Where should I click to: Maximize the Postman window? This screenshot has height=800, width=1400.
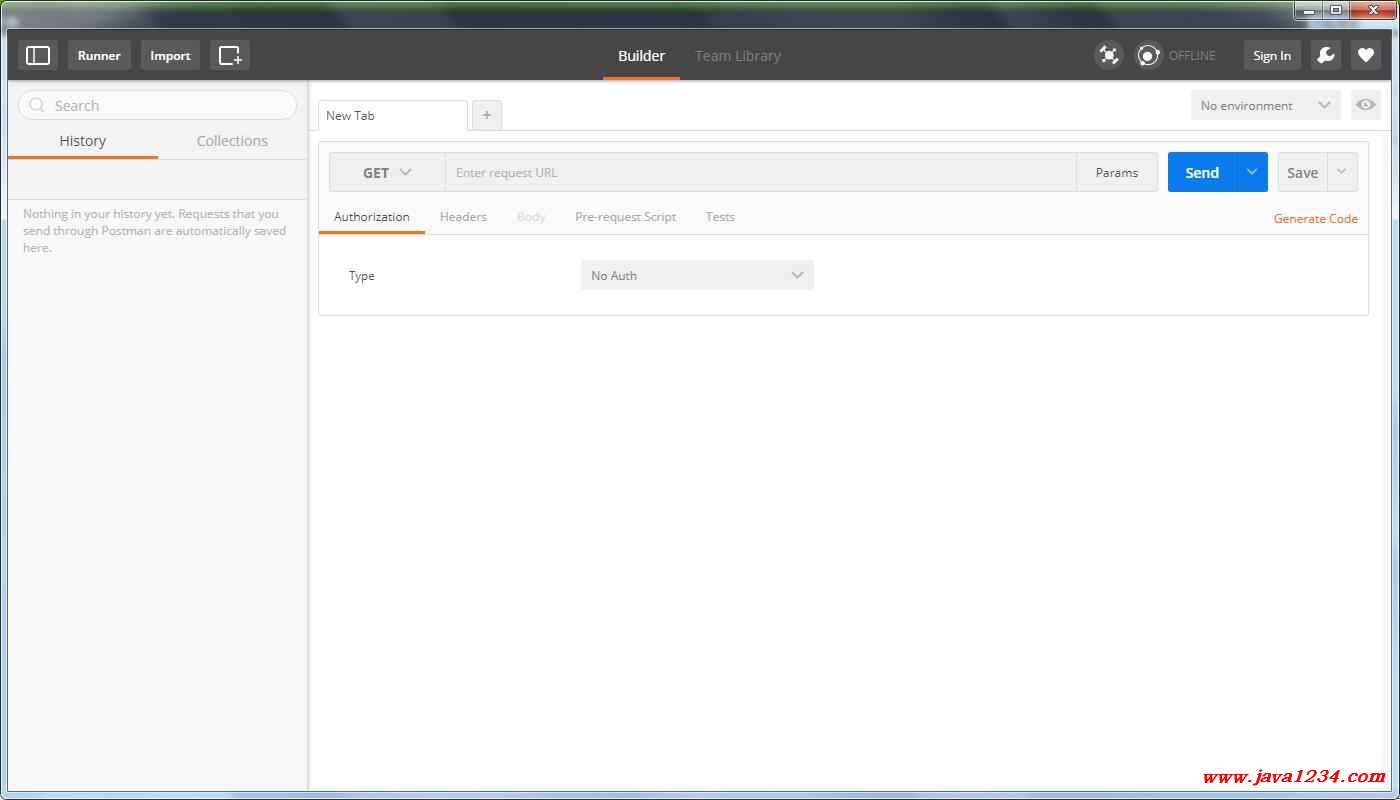(x=1335, y=9)
